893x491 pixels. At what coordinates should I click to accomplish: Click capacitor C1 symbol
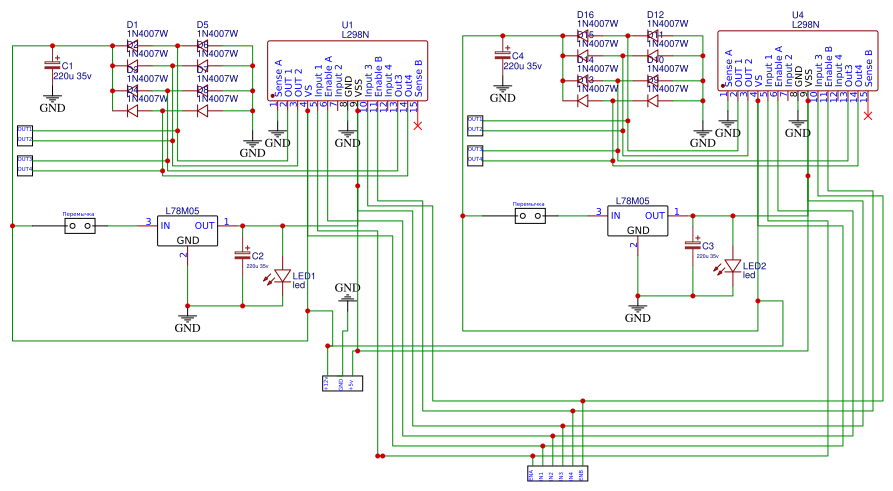pos(52,65)
